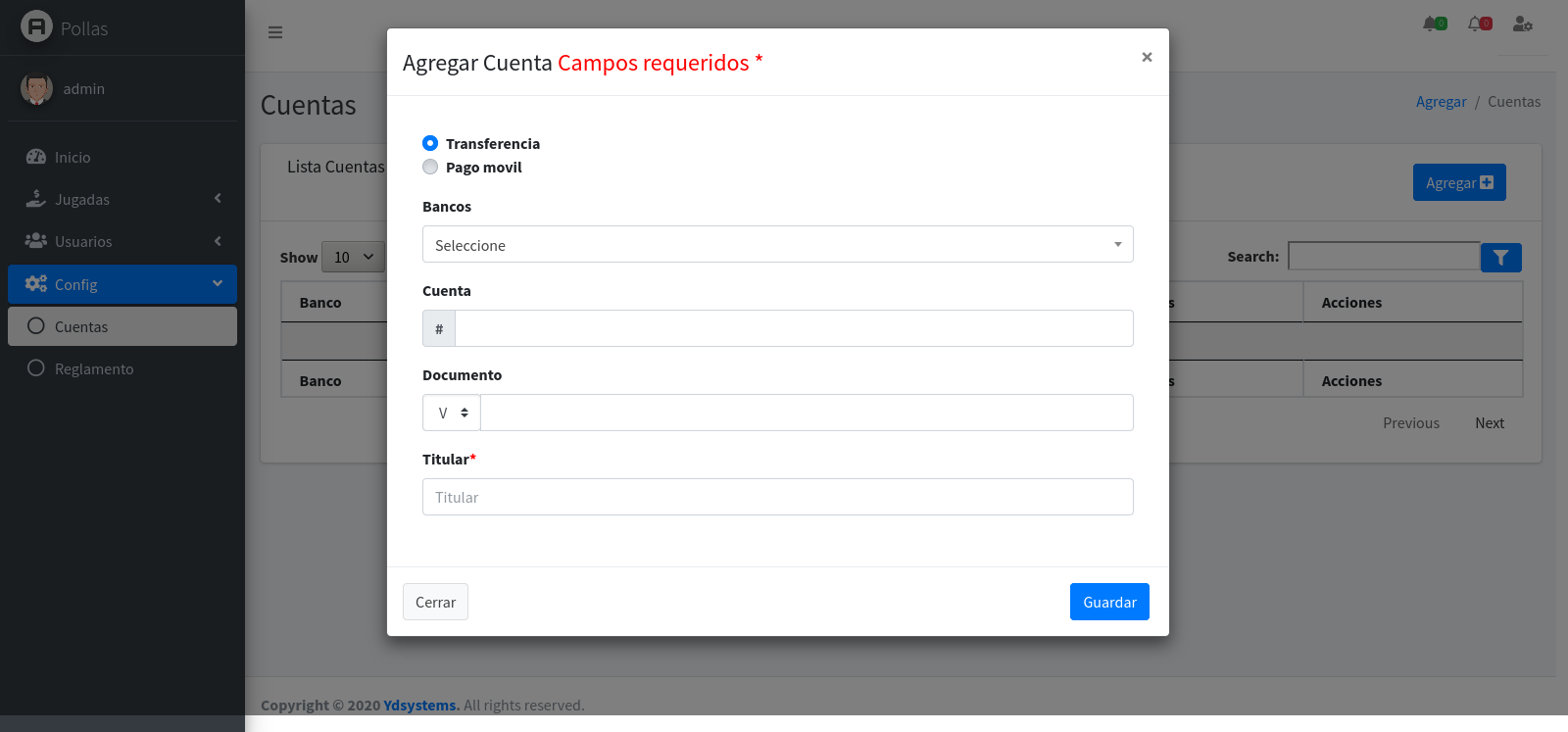Select the Transferencia radio option
Viewport: 1568px width, 732px height.
coord(430,143)
